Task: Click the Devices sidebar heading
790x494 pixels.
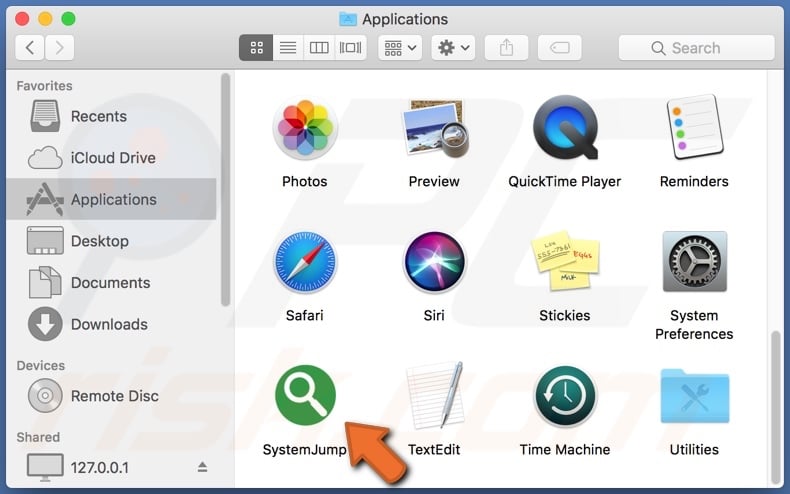Action: 41,365
